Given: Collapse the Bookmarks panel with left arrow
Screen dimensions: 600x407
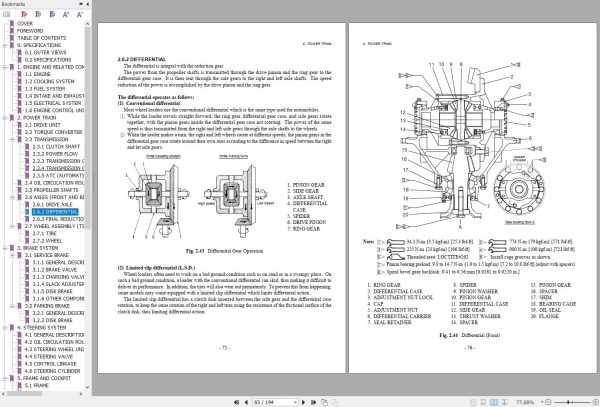Looking at the screenshot, I should click(x=88, y=4).
